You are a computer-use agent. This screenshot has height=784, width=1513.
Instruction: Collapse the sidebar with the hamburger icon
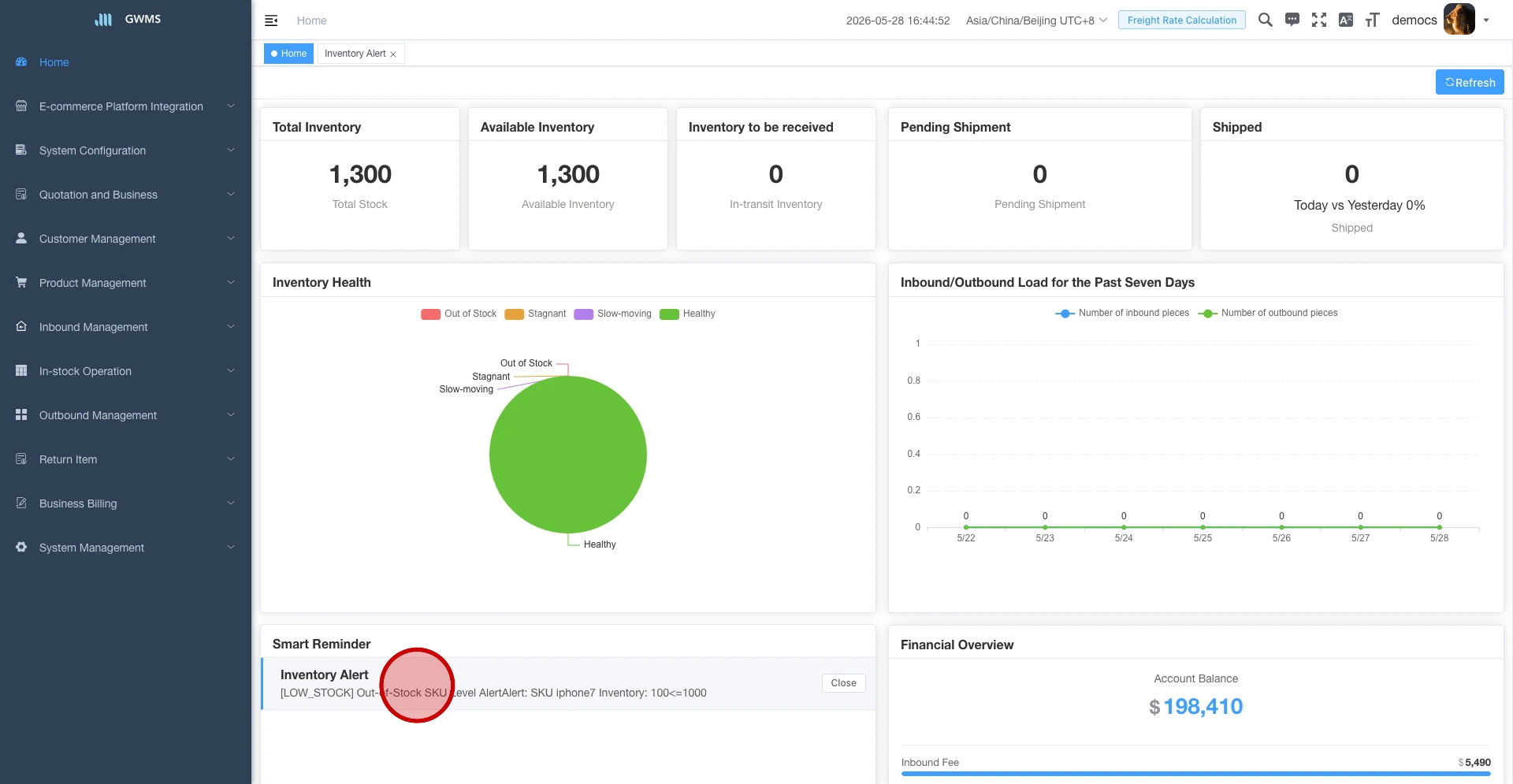(x=271, y=20)
